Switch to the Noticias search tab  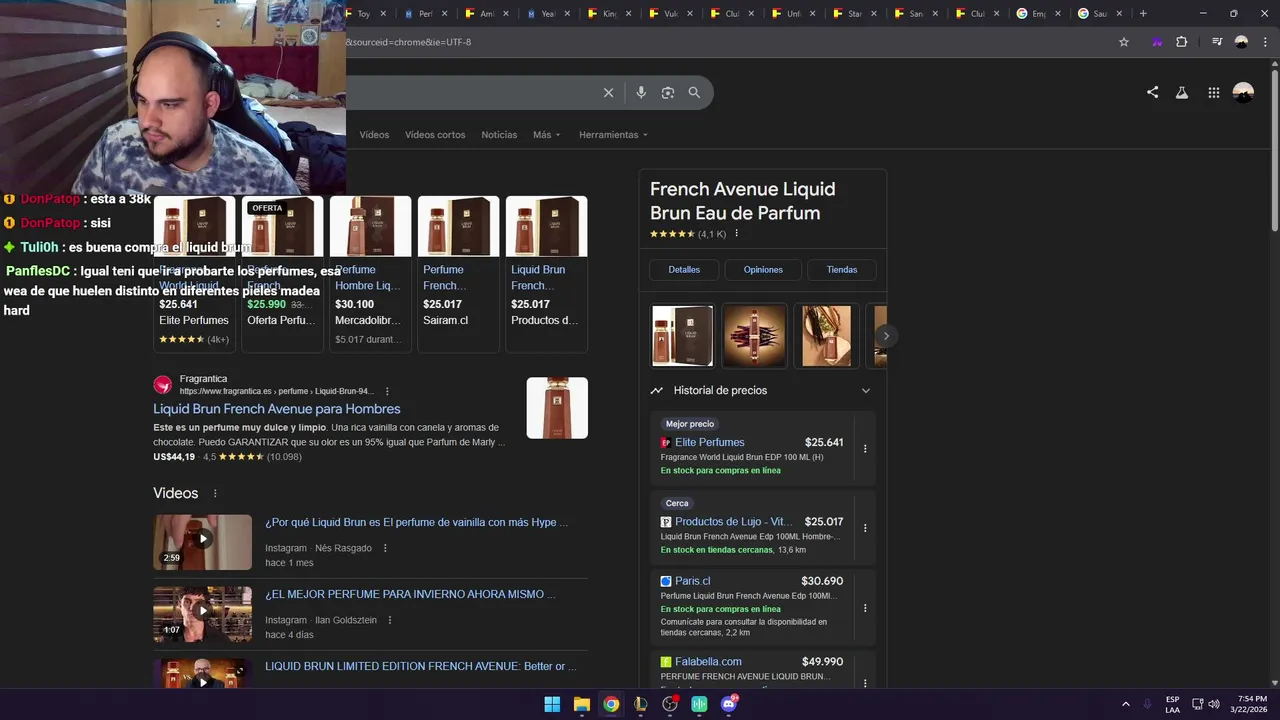[x=499, y=135]
